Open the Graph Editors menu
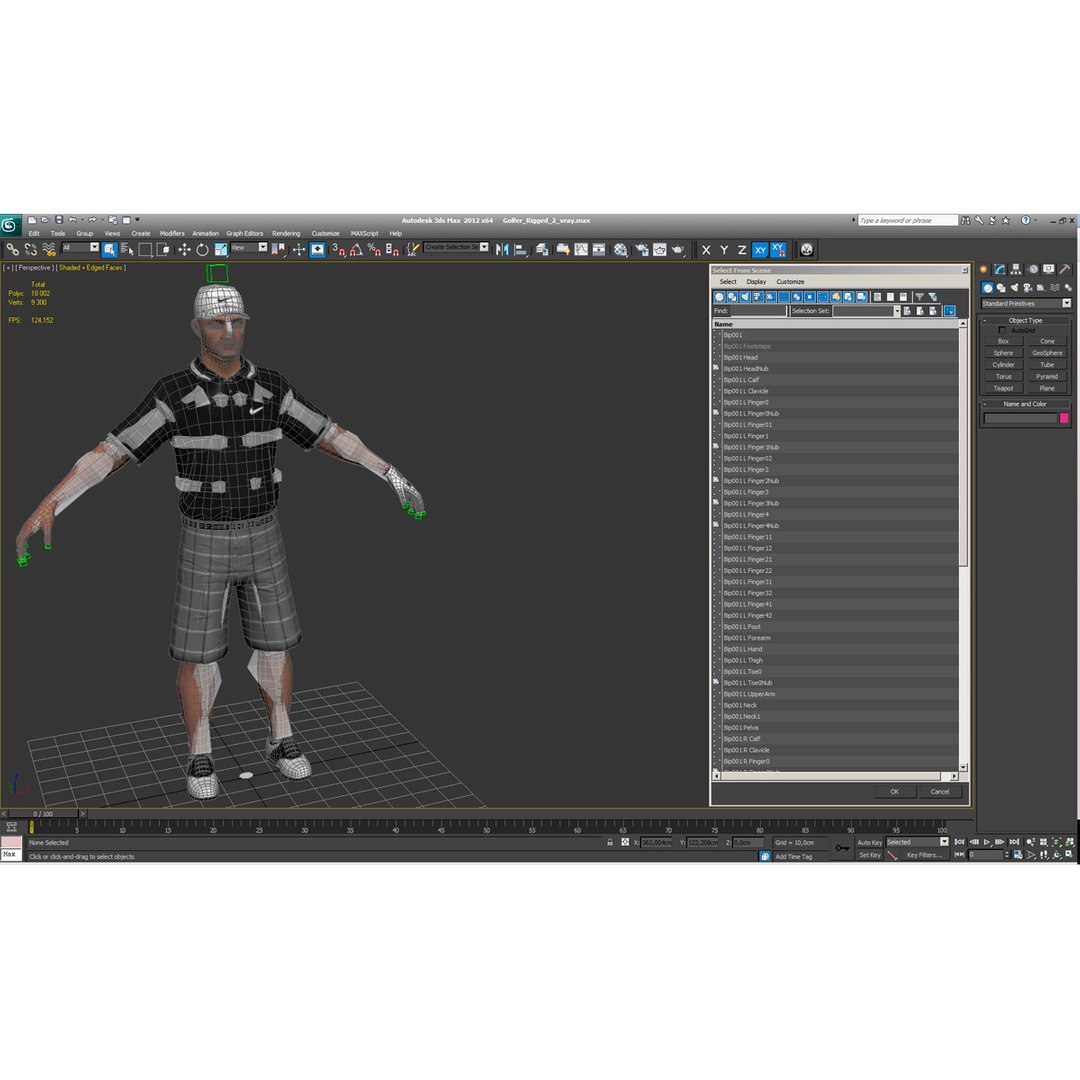The image size is (1080, 1080). tap(245, 233)
